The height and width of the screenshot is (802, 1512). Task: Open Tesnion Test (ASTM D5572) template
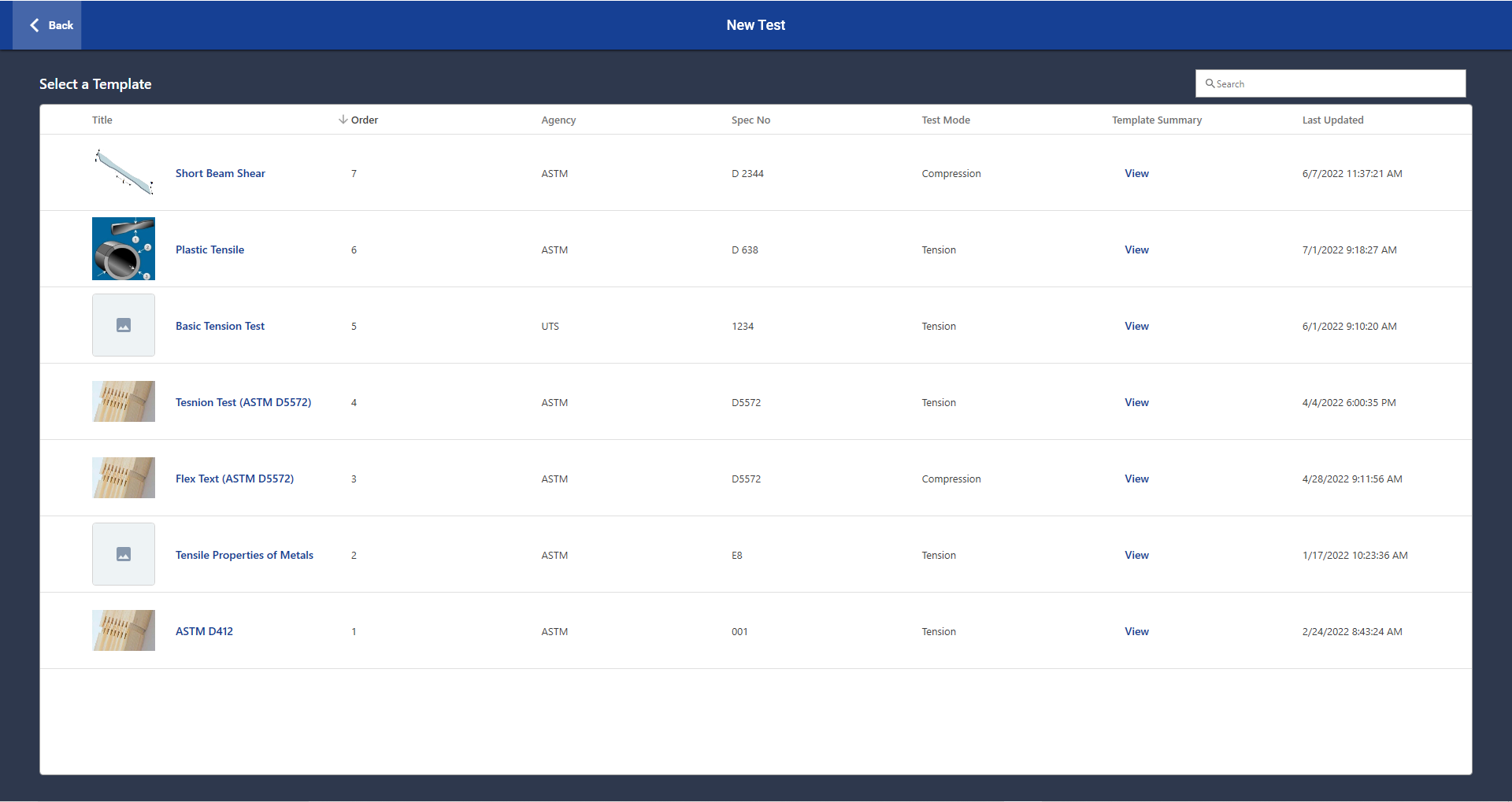pos(243,402)
